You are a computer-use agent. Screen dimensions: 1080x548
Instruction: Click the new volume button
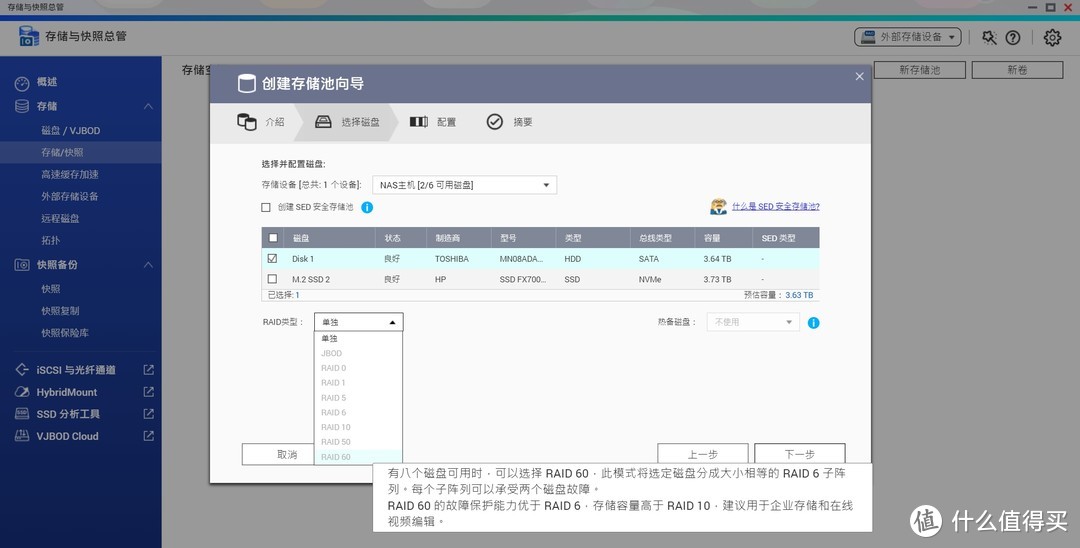click(x=1017, y=70)
